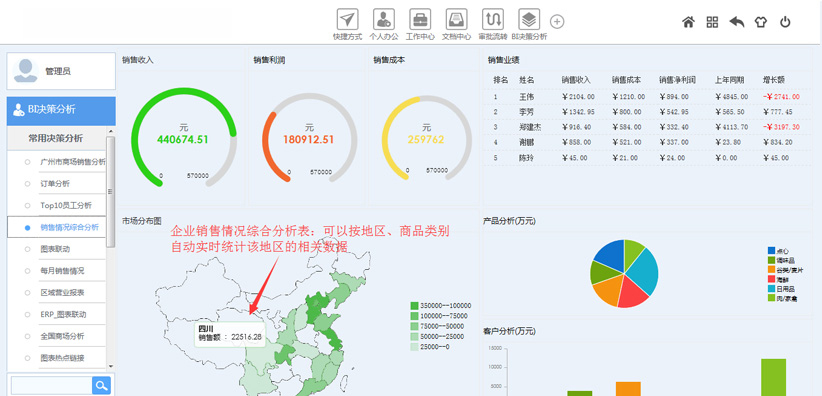Click the 调味品 legend swatch
Viewport: 822px width, 396px height.
[771, 260]
